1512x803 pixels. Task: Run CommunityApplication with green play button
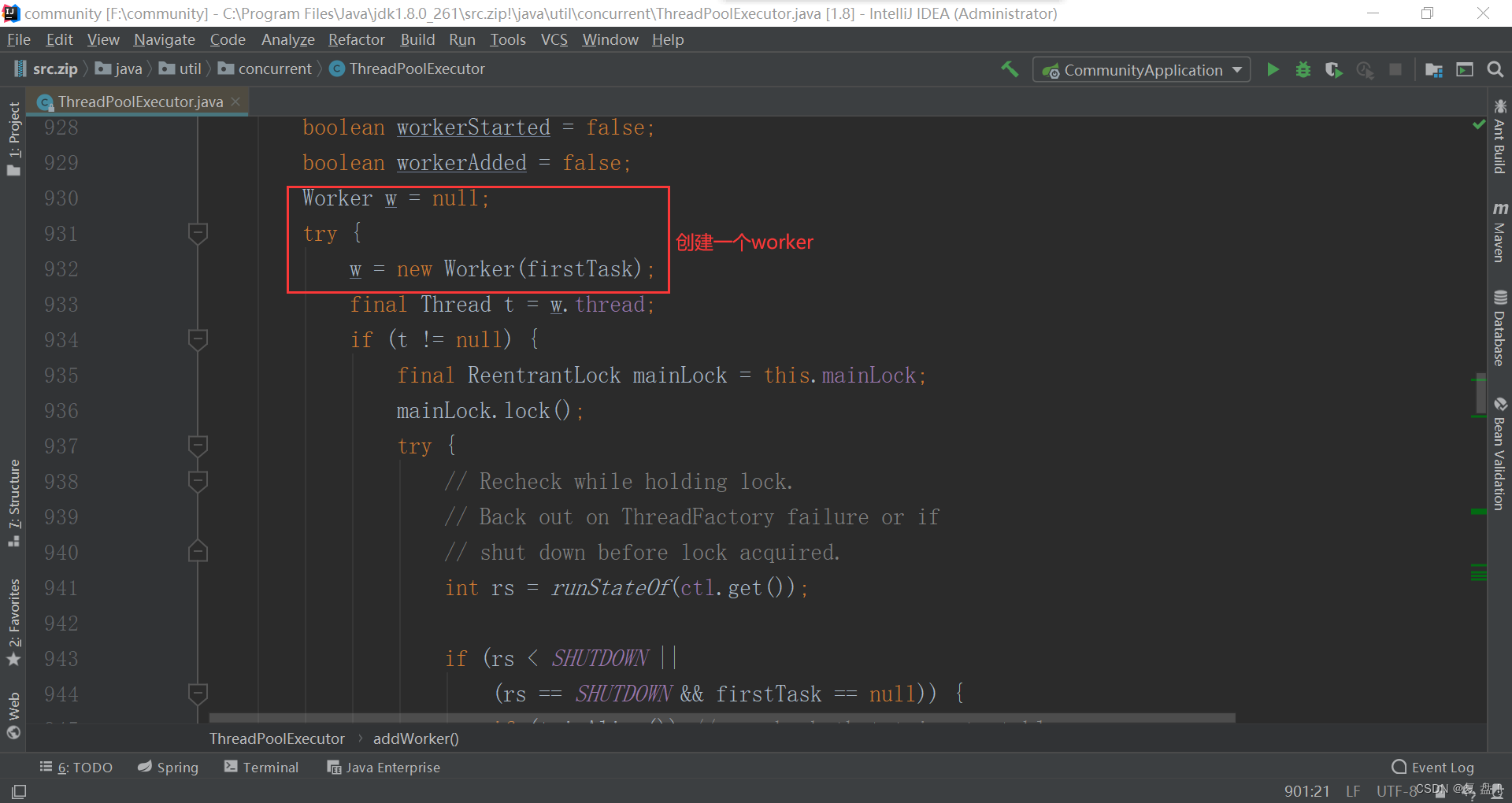(x=1273, y=69)
